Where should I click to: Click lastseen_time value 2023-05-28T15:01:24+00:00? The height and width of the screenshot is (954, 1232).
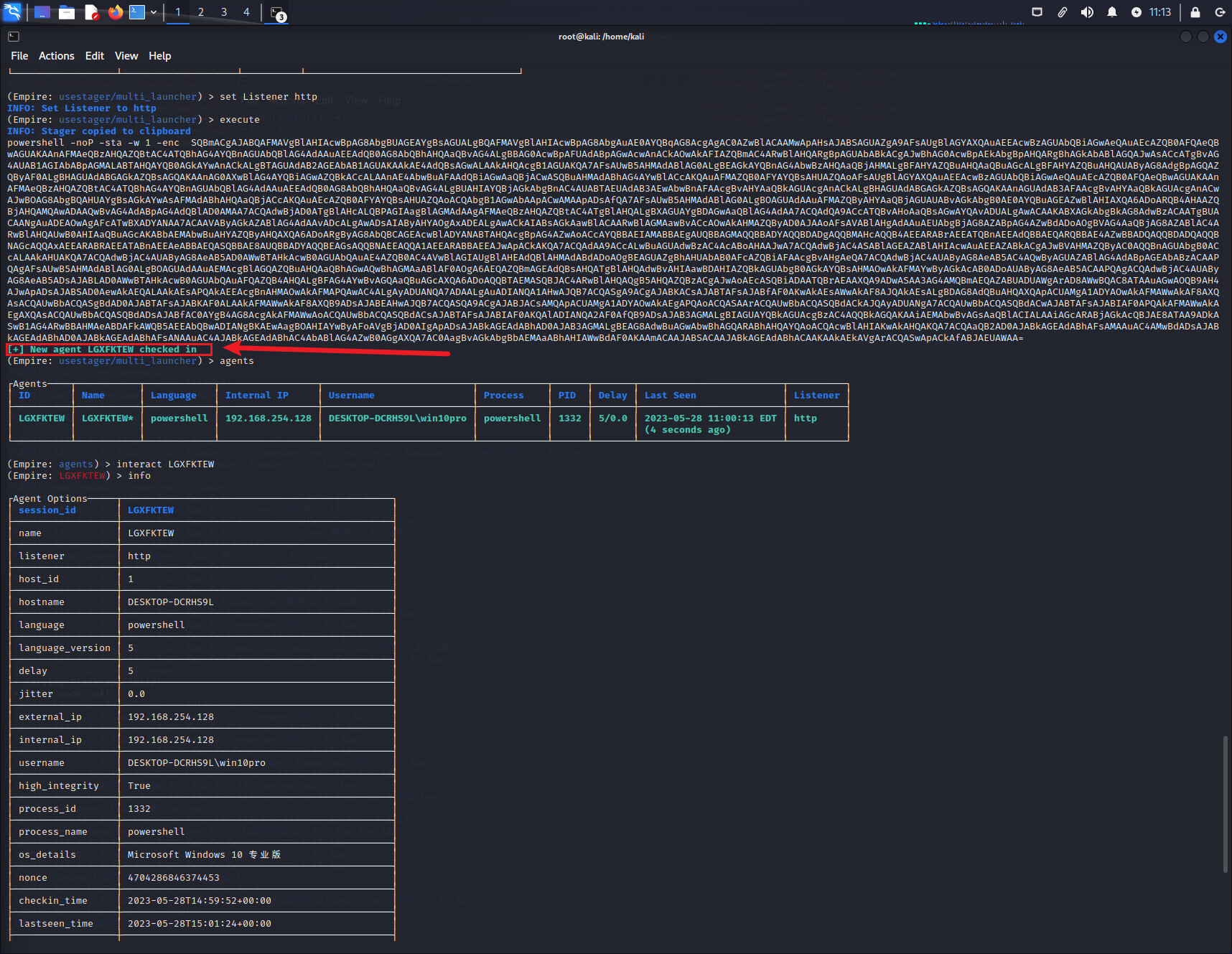tap(200, 924)
